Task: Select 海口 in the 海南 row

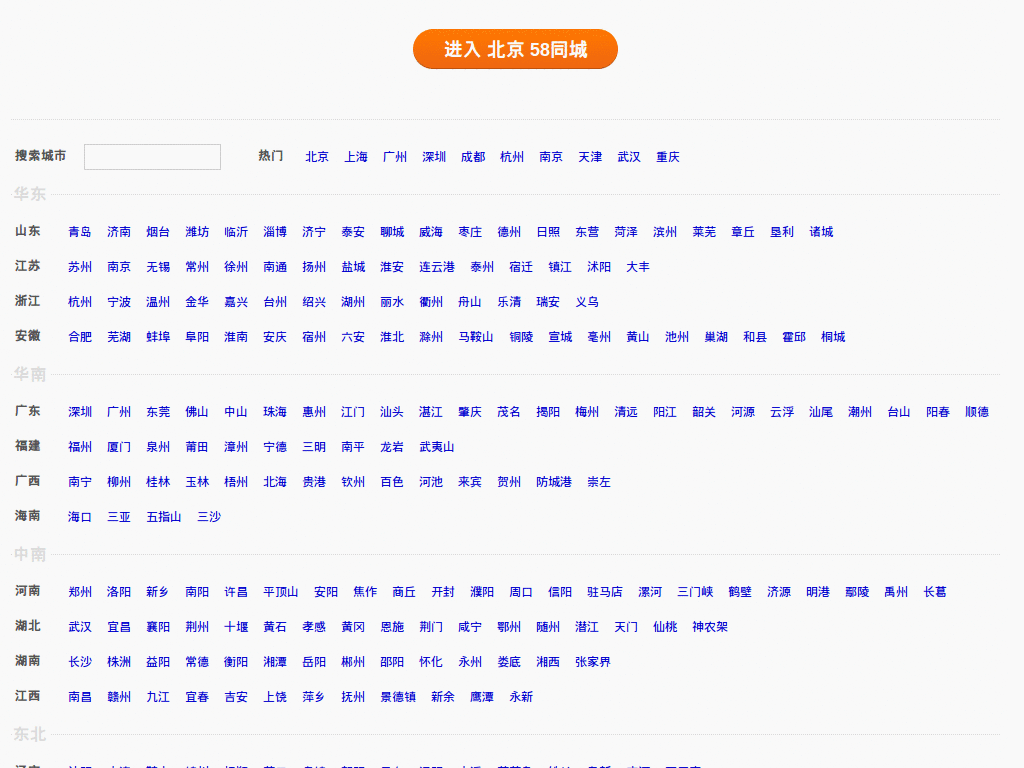Action: pyautogui.click(x=80, y=517)
